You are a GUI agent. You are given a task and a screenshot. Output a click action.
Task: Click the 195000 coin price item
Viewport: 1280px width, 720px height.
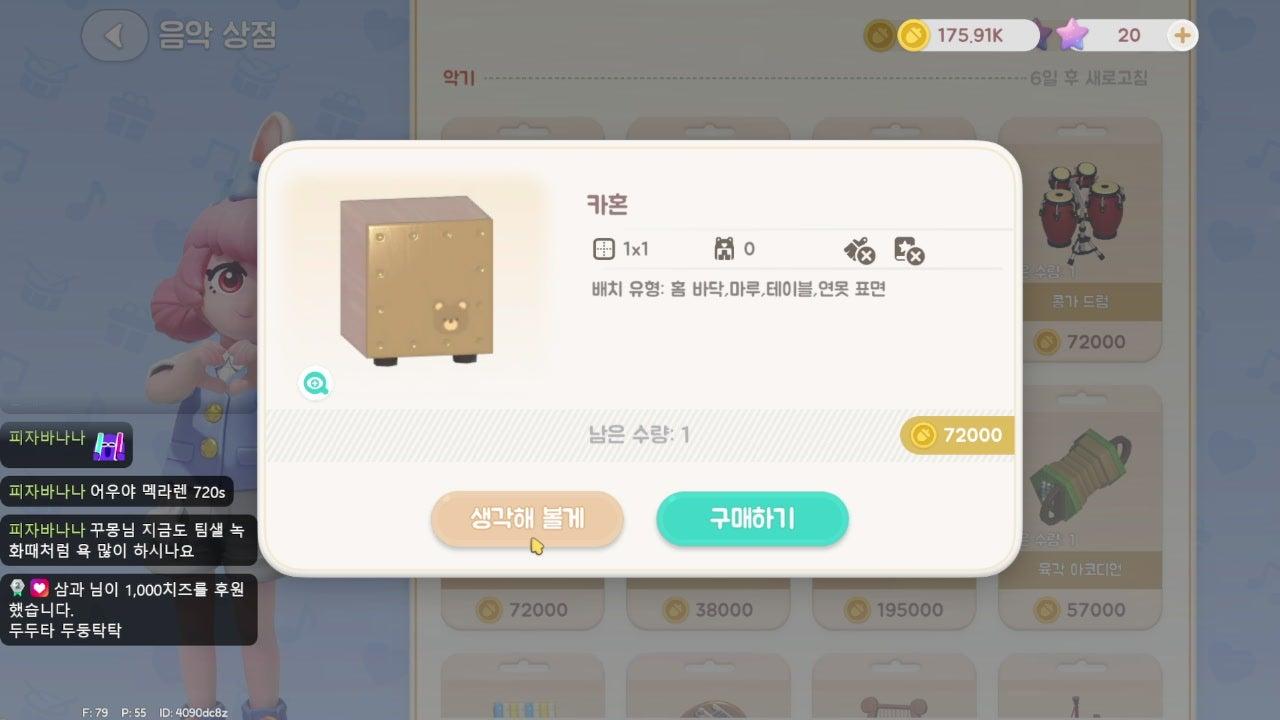893,609
